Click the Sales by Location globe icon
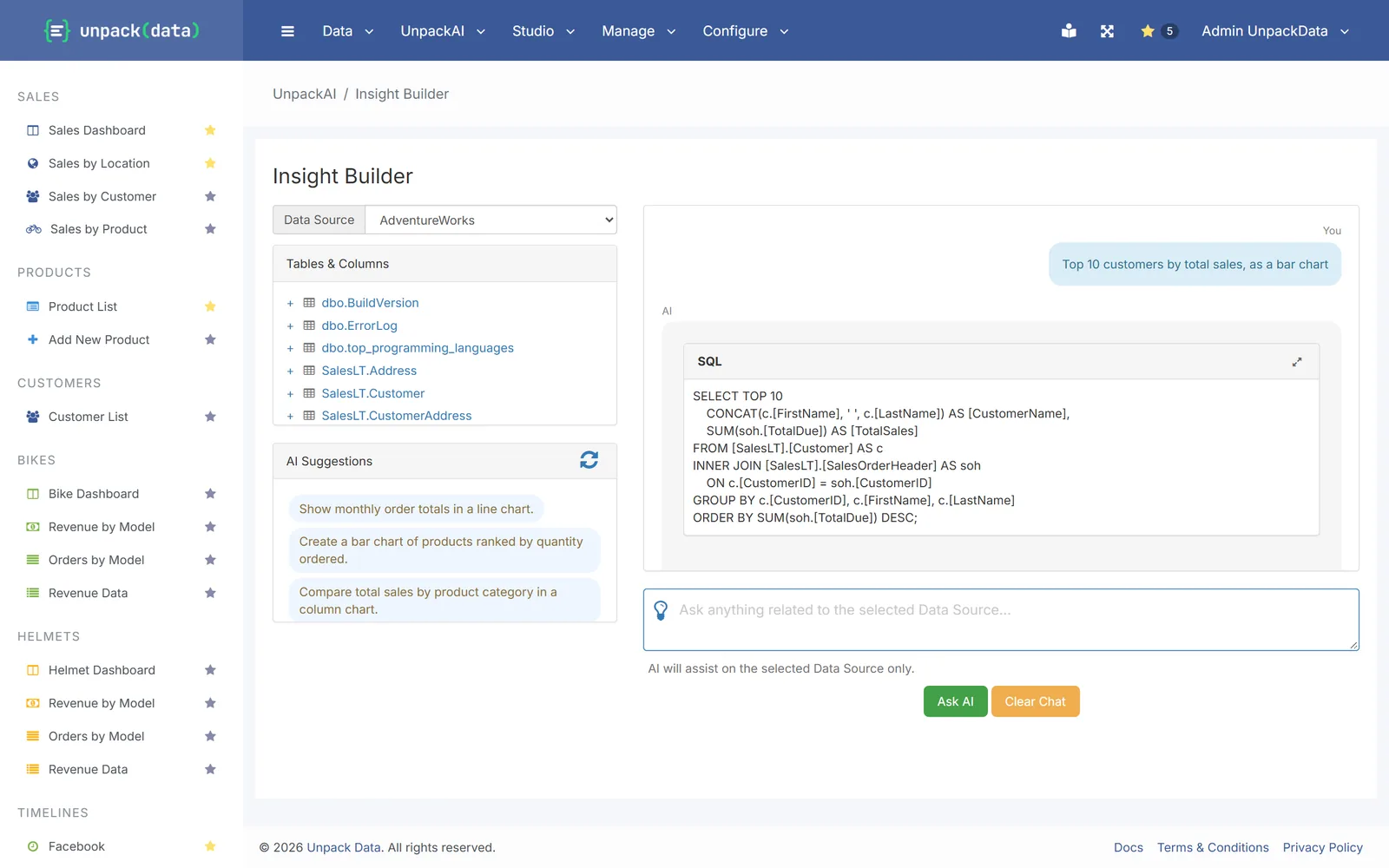The height and width of the screenshot is (868, 1389). coord(33,163)
